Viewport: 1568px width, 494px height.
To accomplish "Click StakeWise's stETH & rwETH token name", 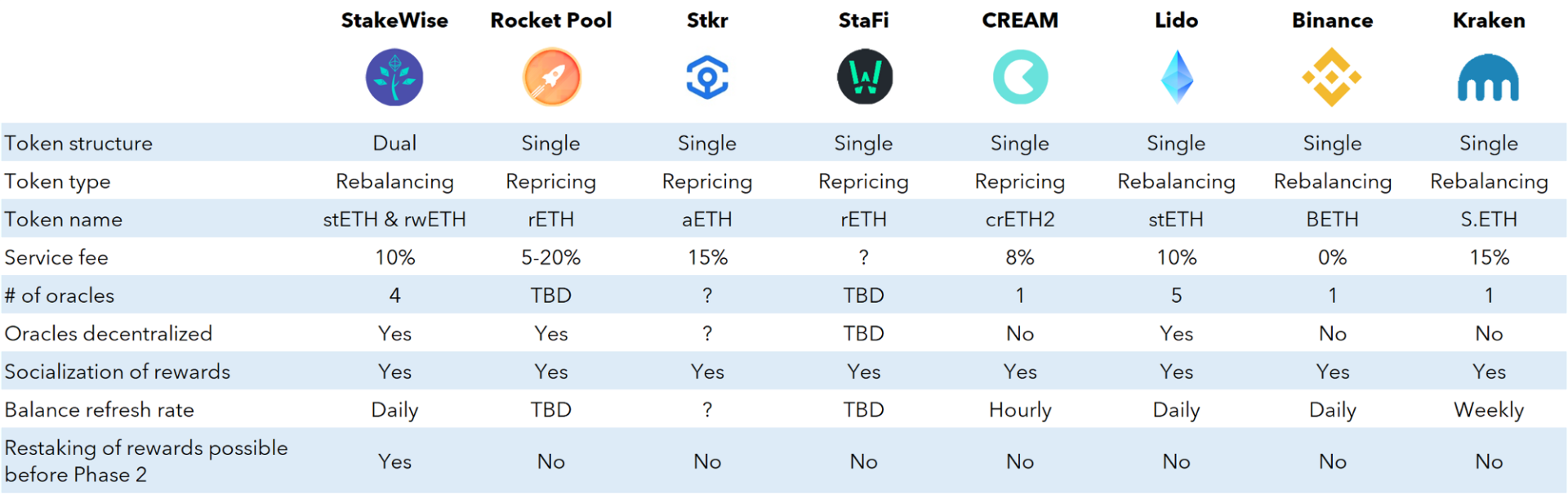I will [x=394, y=220].
